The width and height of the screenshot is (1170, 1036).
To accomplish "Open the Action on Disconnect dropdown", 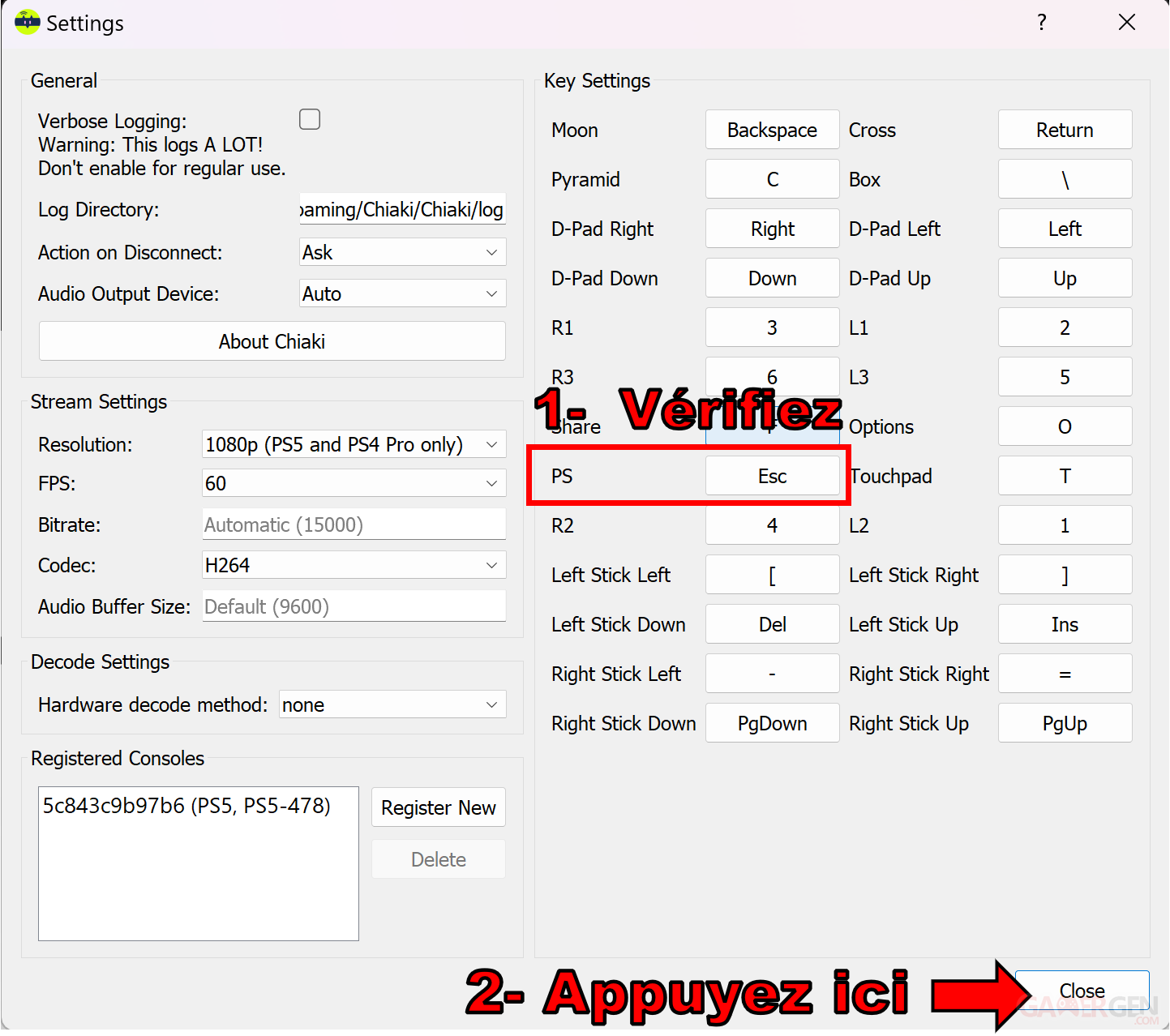I will pos(403,252).
